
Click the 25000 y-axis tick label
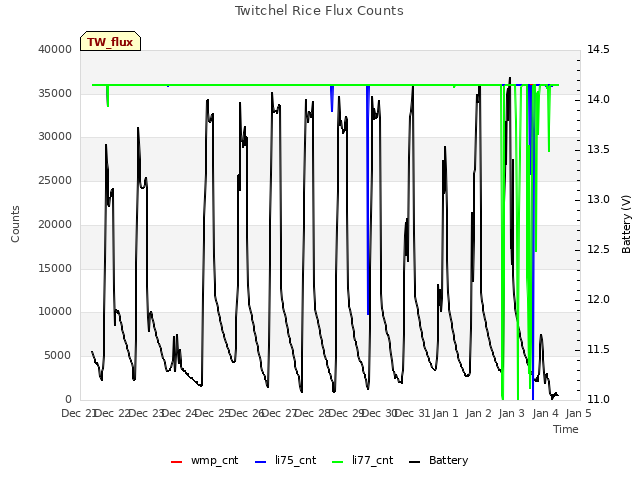55,180
